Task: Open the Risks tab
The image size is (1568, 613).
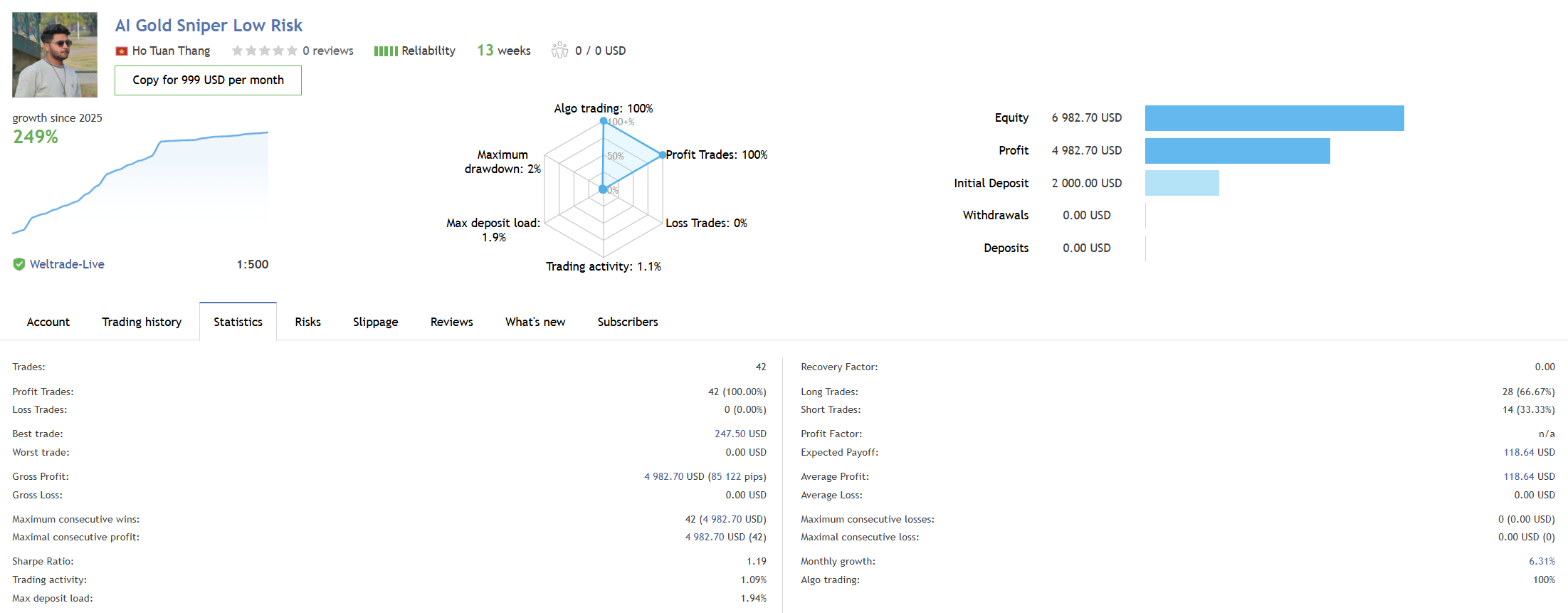Action: [x=308, y=322]
